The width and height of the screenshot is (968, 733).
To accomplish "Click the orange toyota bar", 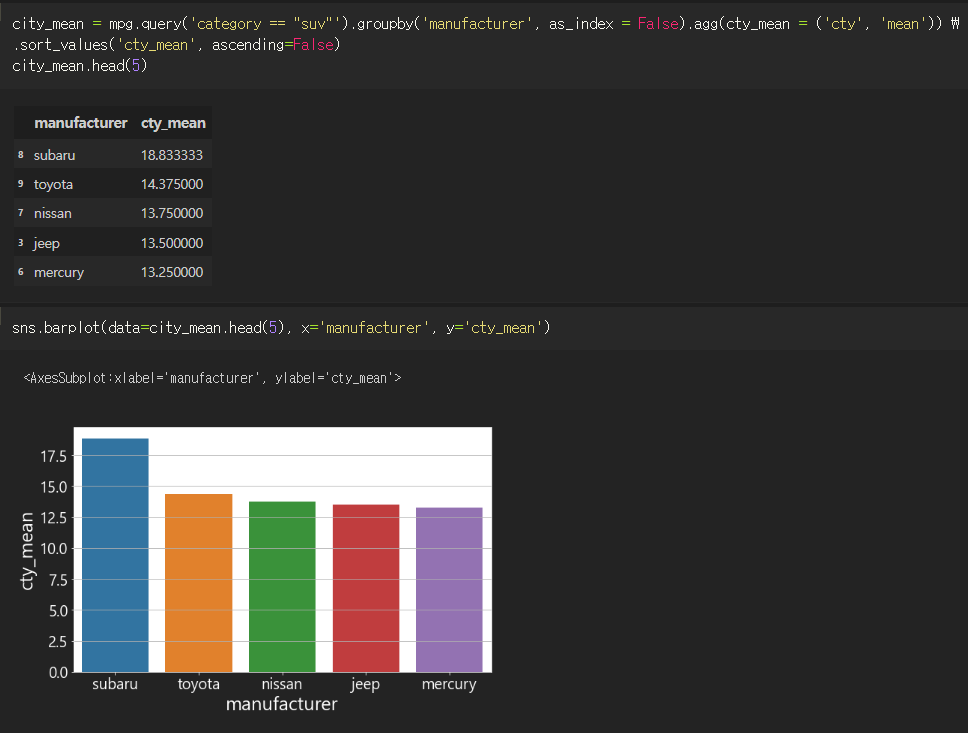I will pos(199,583).
